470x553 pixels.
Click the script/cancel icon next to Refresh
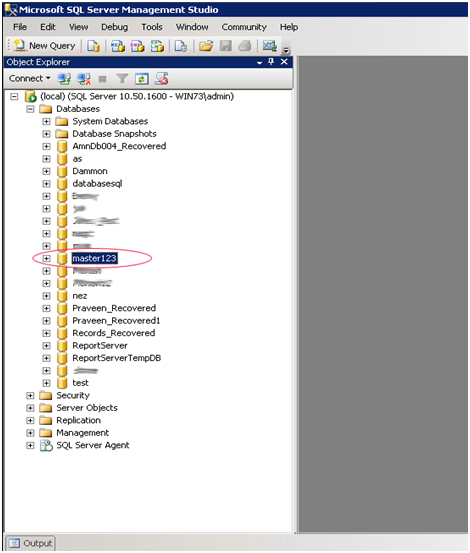[x=161, y=78]
